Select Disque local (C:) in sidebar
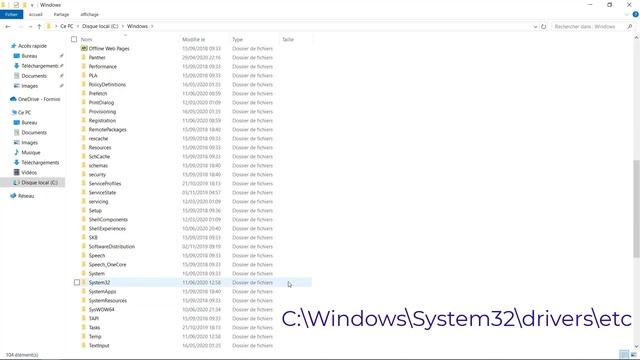Screen dimensions: 640x360 39,182
